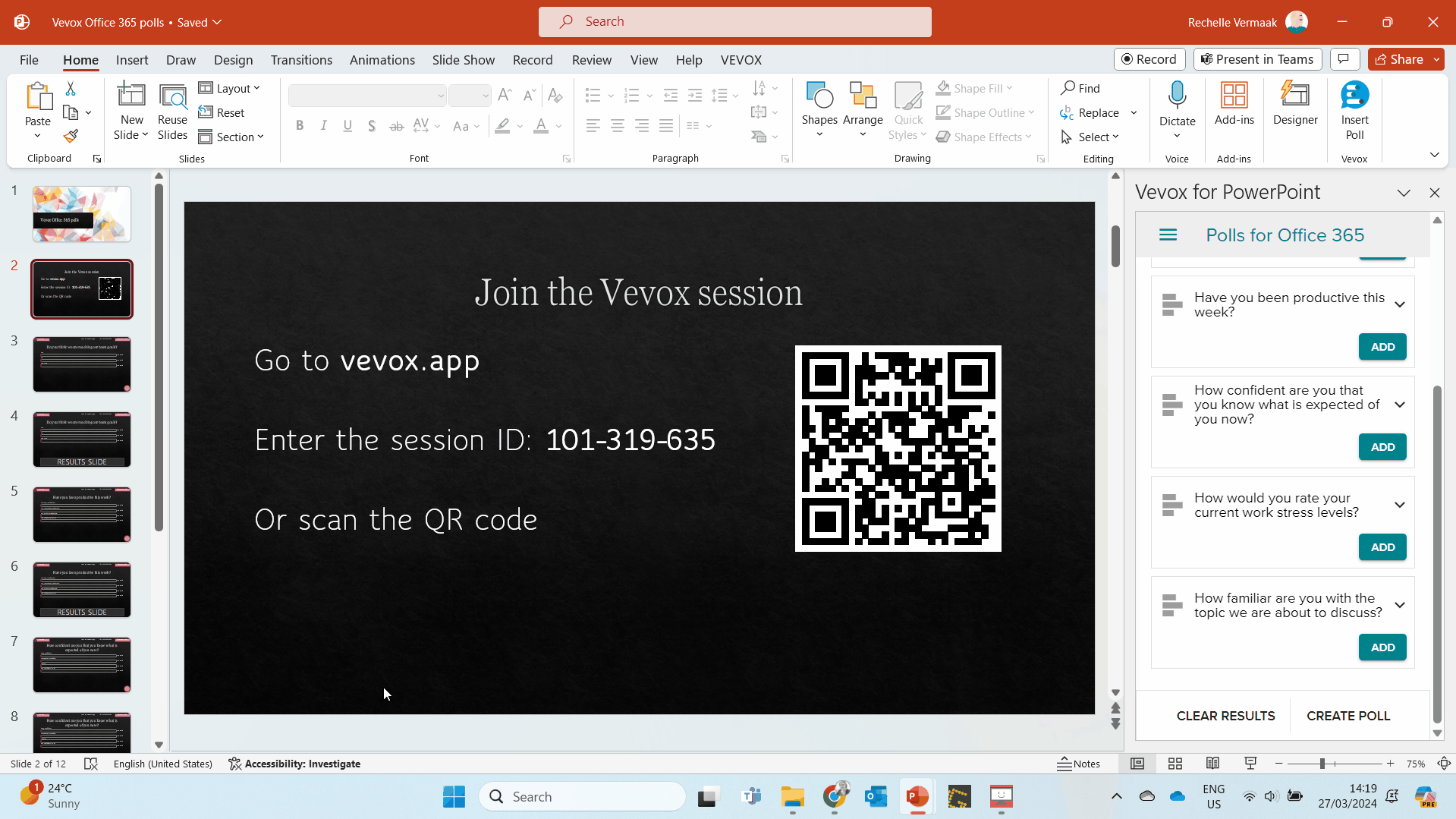Open the Insert Poll tool in the Vevox group
Screen dimensions: 1456x819
coord(1355,112)
